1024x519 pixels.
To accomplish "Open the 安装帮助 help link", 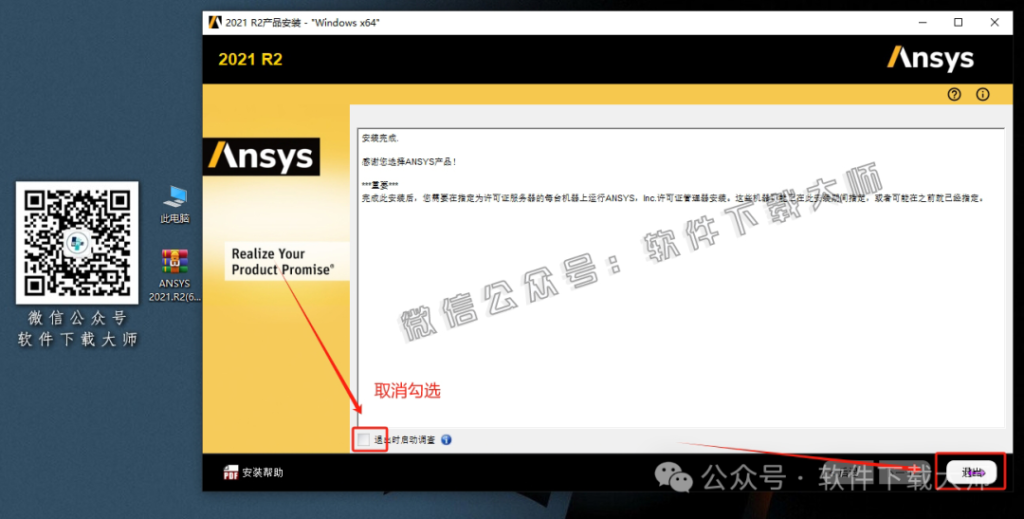I will (x=263, y=473).
